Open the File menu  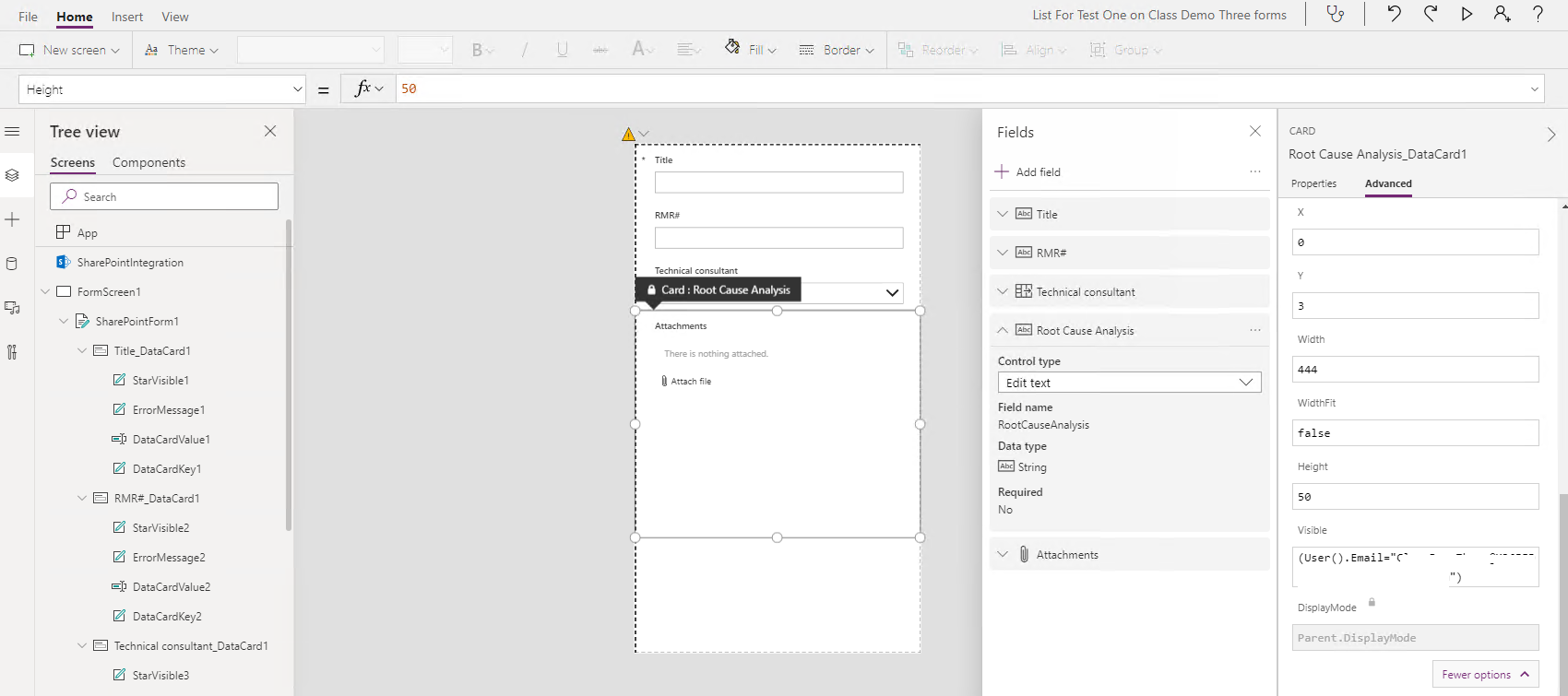29,17
